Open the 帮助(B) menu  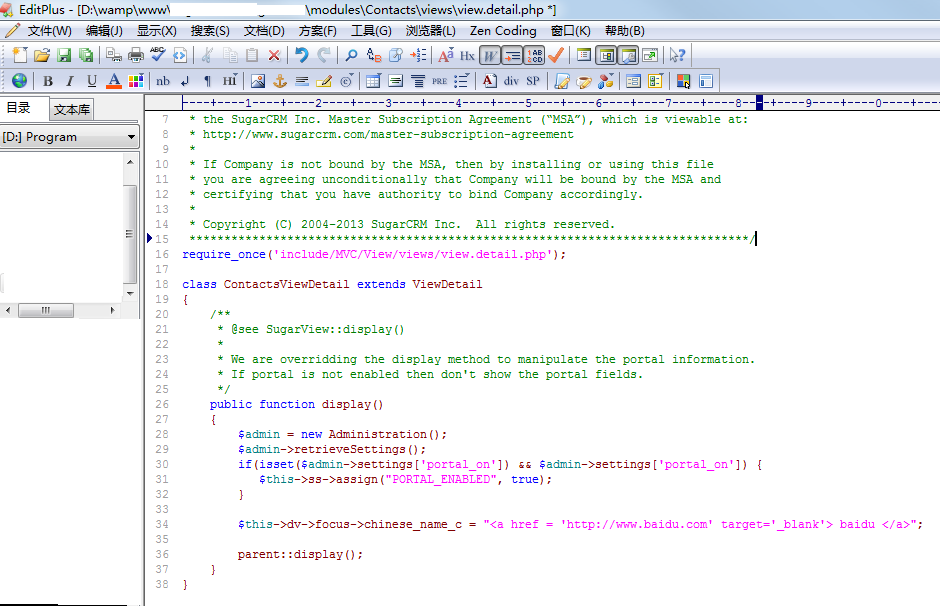(x=625, y=31)
